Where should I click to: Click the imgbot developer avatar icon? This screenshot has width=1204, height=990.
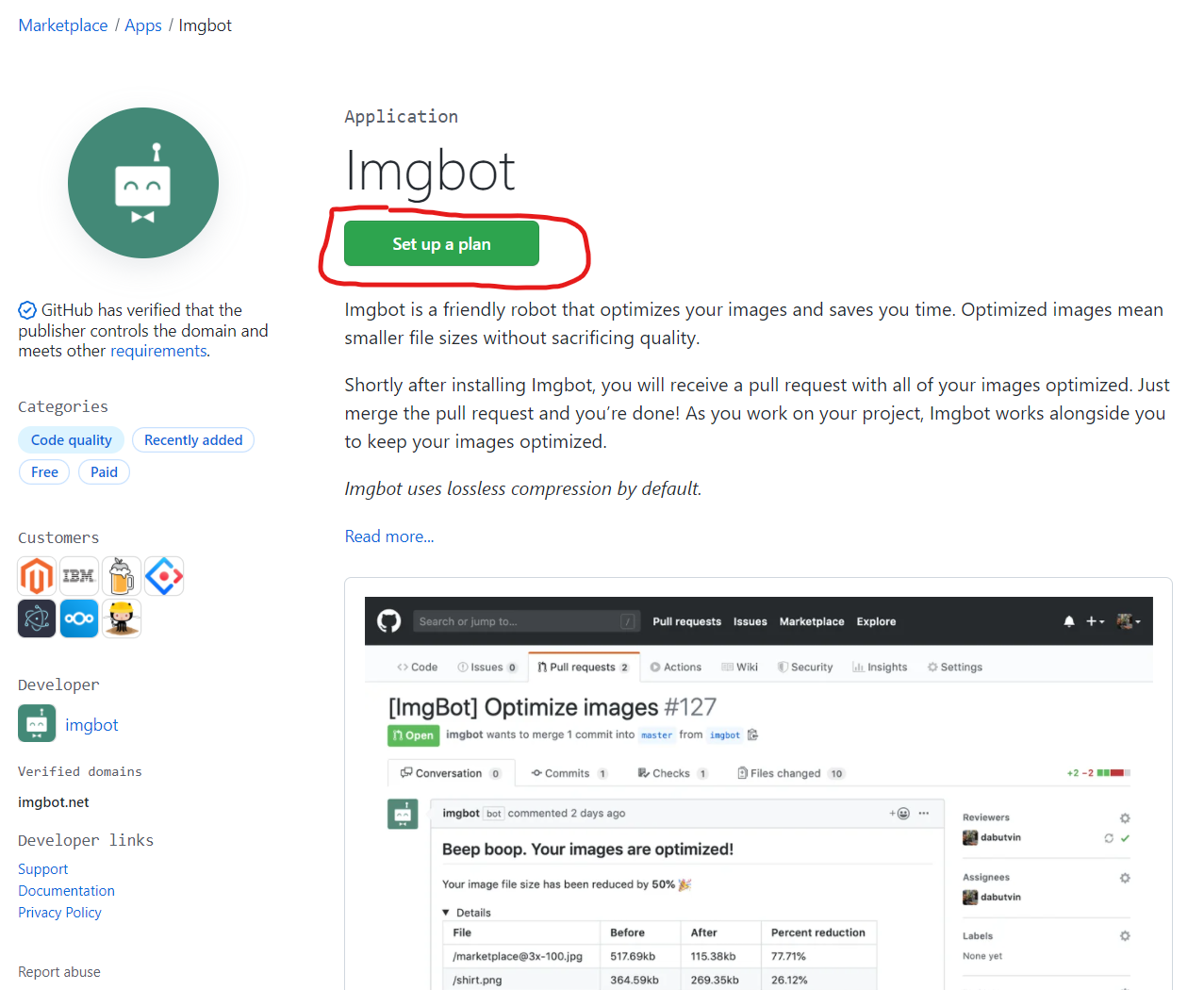pos(37,724)
